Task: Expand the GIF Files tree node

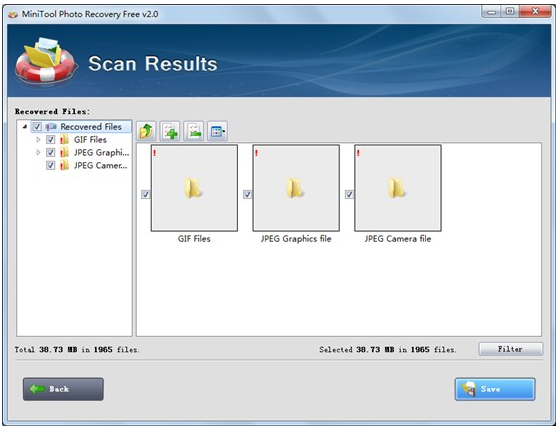Action: (x=38, y=139)
